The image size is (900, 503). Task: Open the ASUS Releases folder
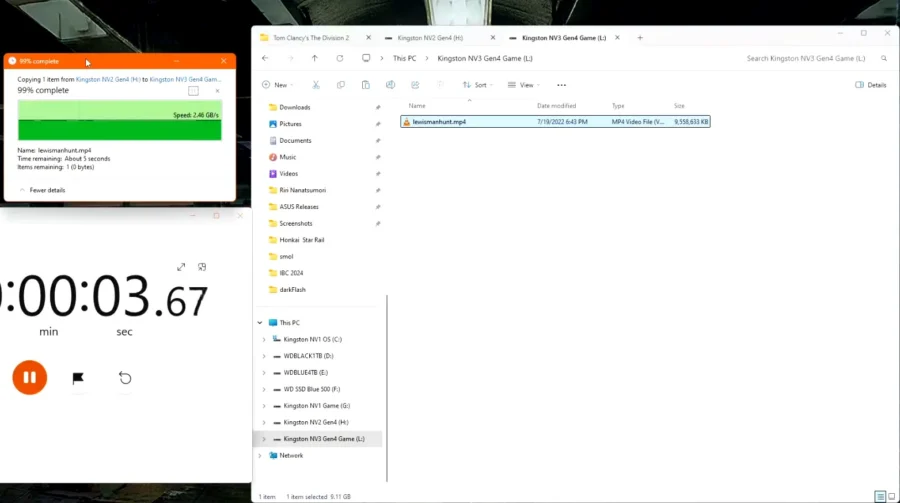point(298,207)
